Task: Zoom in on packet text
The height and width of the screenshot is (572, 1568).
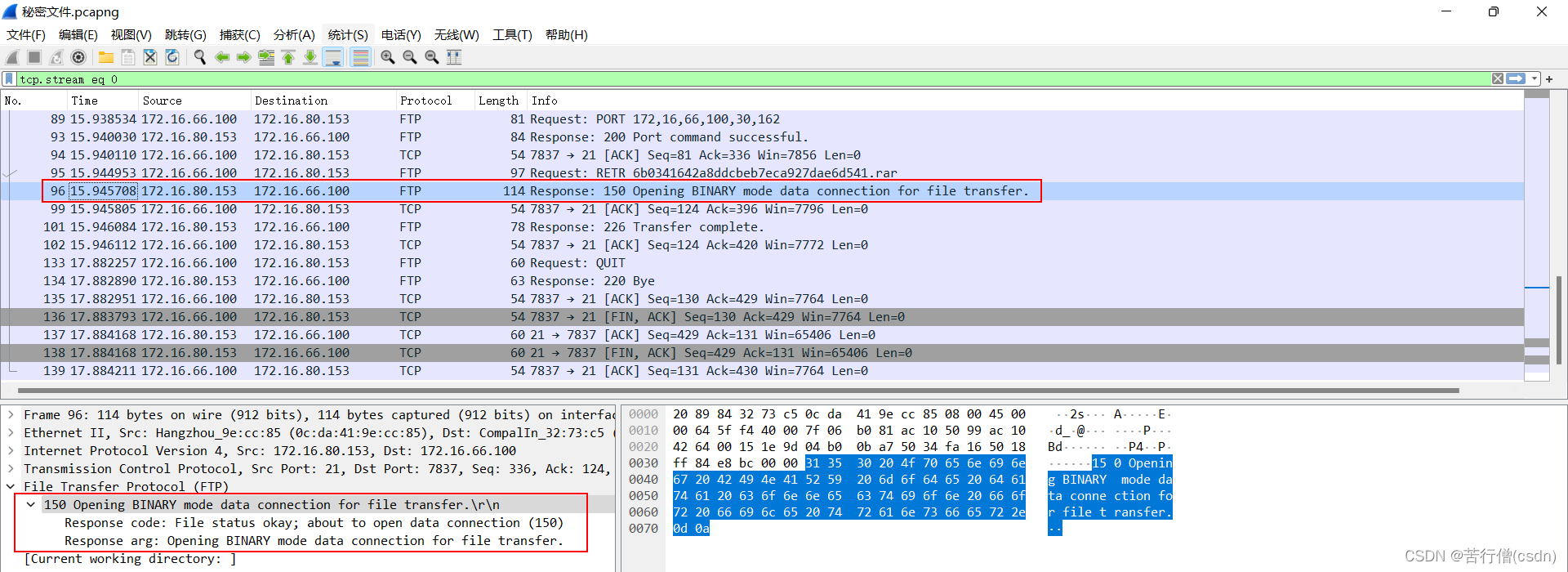Action: tap(388, 57)
